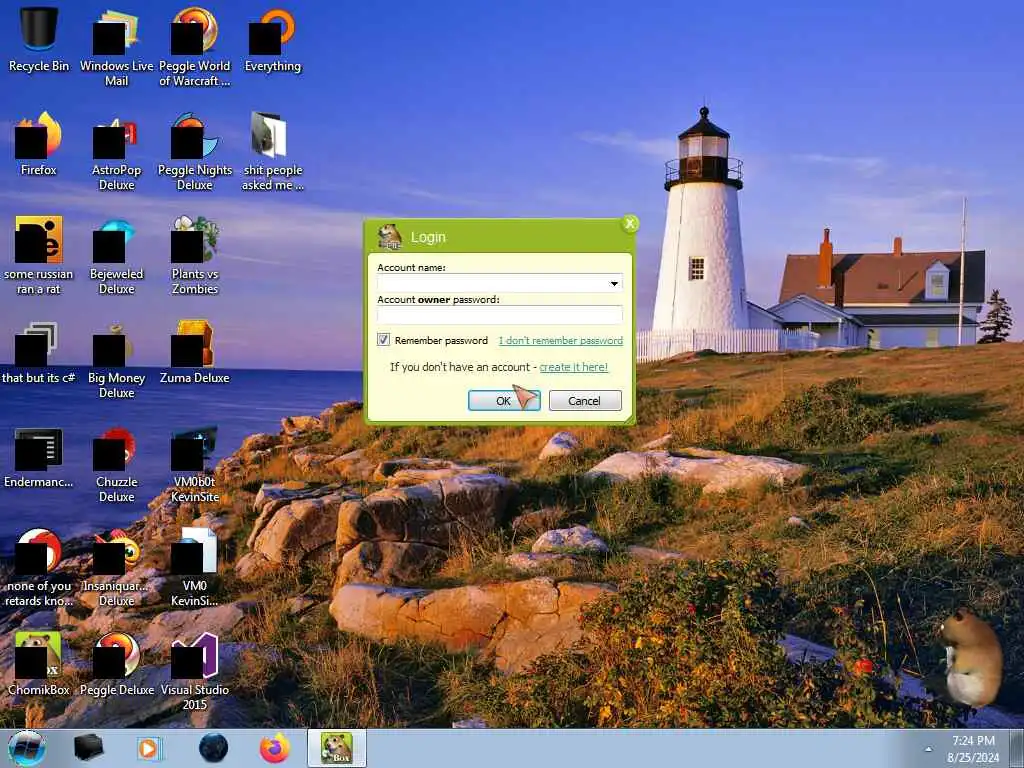Click the hamster mascot on the desktop
1024x768 pixels.
[970, 658]
